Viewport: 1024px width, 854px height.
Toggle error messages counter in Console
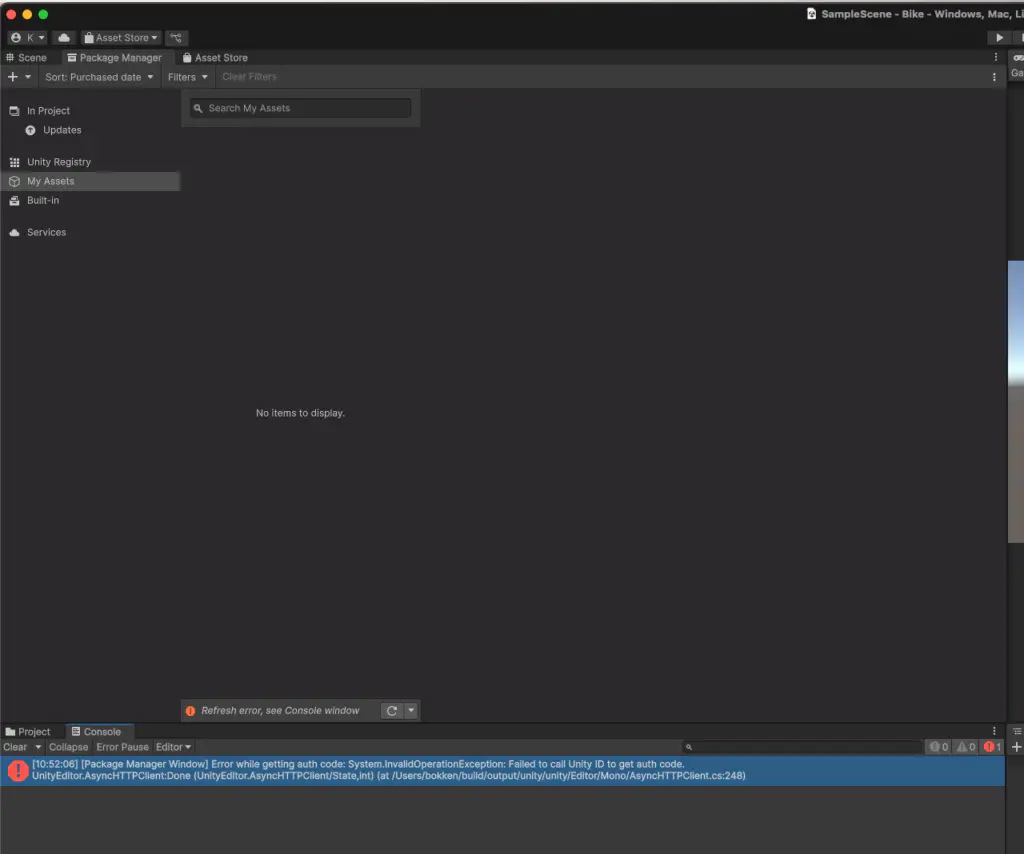(x=992, y=747)
